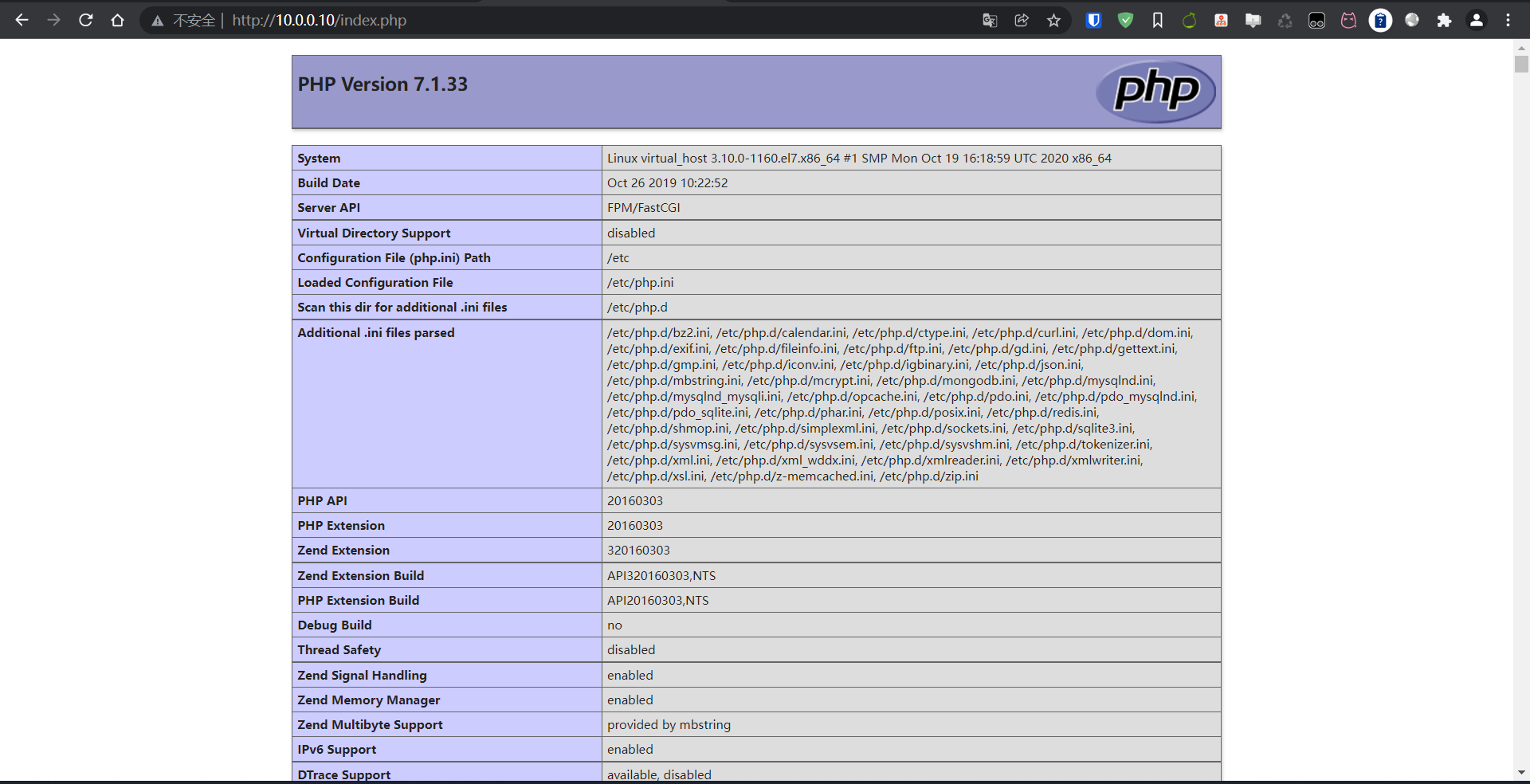This screenshot has height=784, width=1530.
Task: Click the Zend Memory Manager label
Action: pos(369,700)
